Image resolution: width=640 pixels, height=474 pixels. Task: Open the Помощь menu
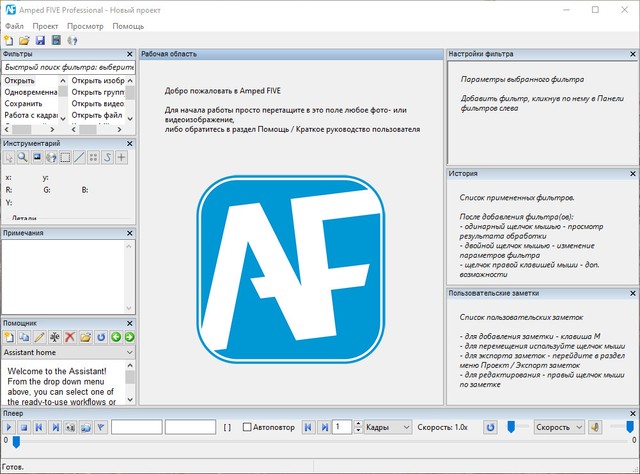click(x=127, y=23)
